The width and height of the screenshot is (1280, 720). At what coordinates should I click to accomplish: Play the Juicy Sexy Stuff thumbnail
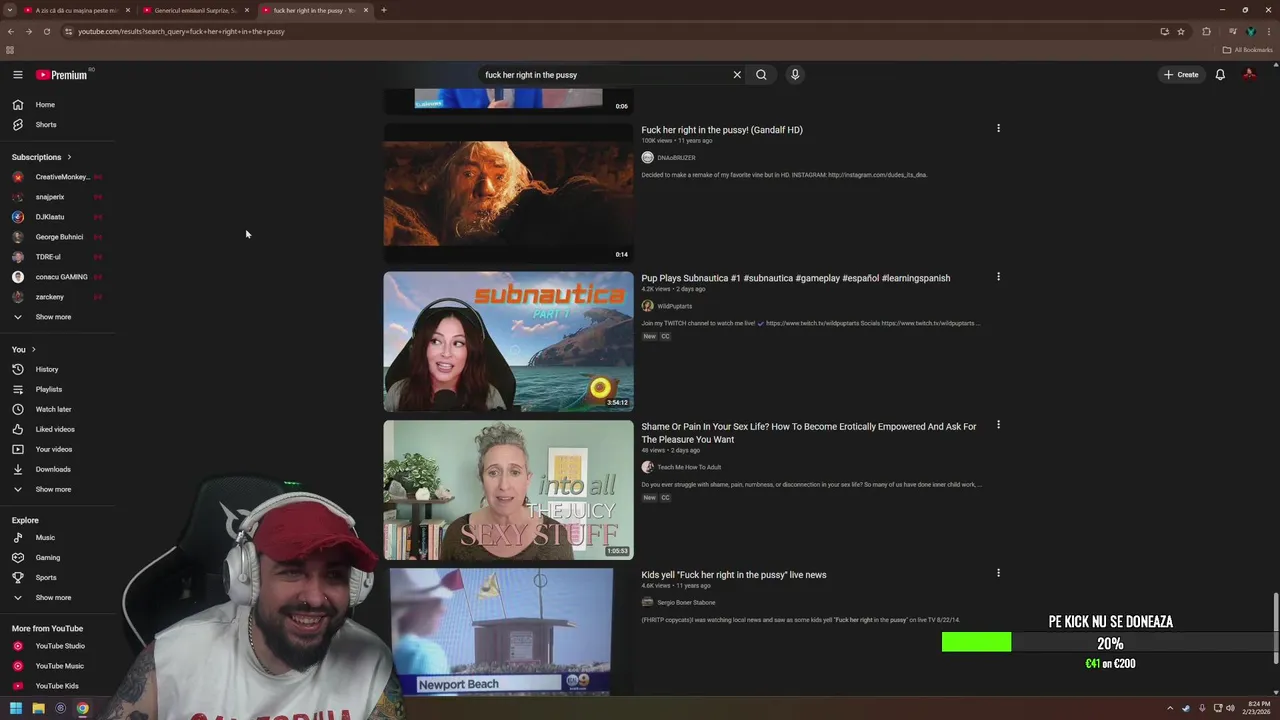click(508, 490)
